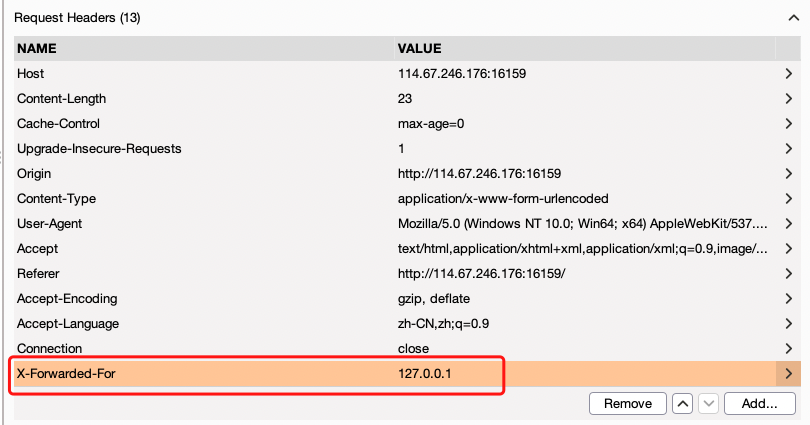Sort by the NAME column header

(37, 49)
